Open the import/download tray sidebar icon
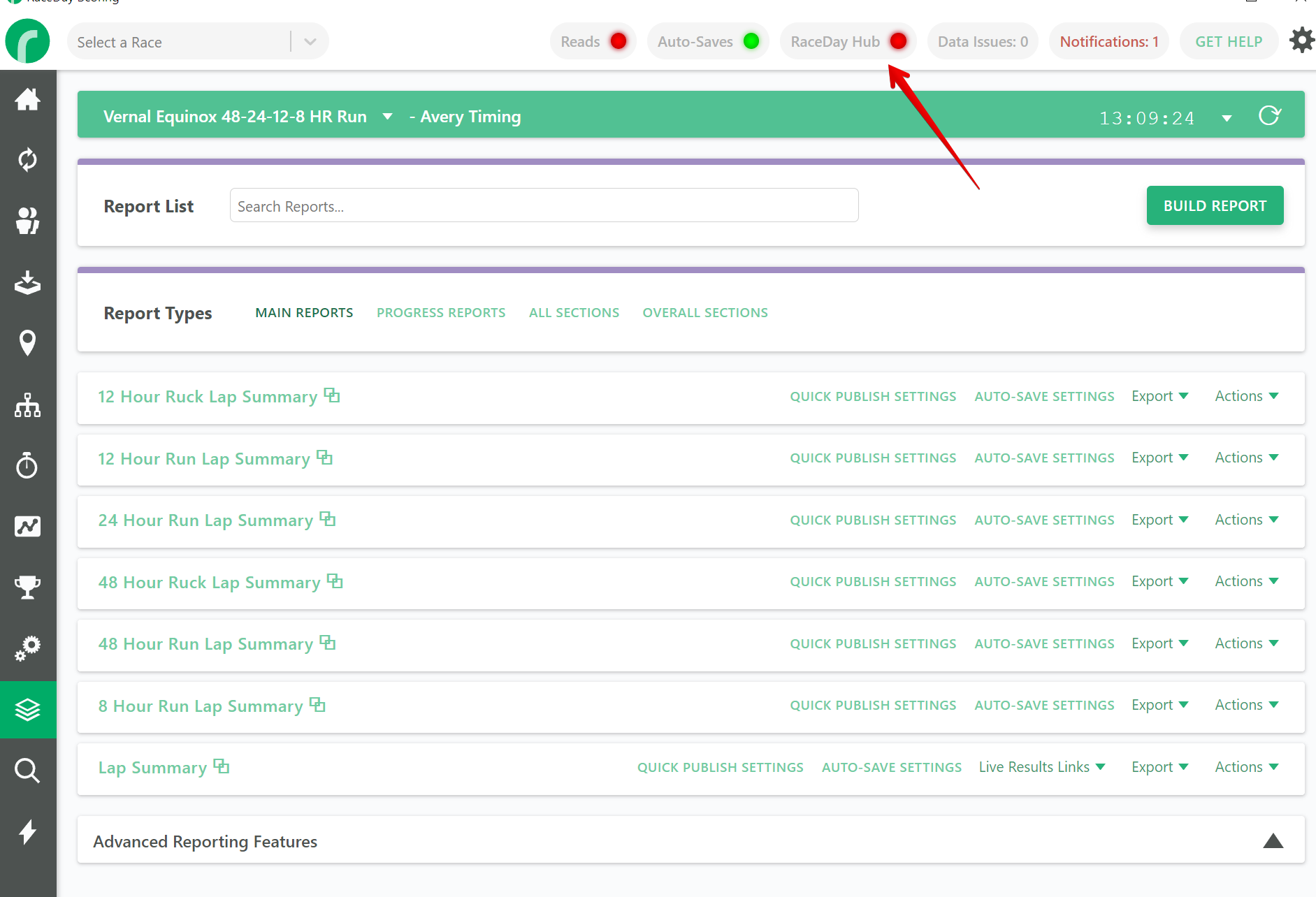 tap(27, 282)
